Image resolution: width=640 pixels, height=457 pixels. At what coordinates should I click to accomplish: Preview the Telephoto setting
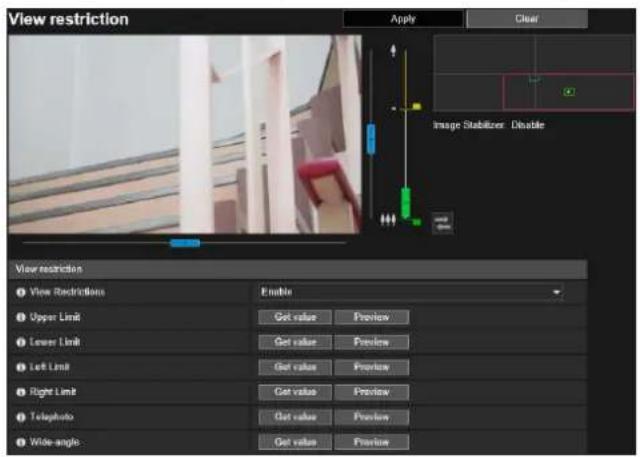click(371, 417)
